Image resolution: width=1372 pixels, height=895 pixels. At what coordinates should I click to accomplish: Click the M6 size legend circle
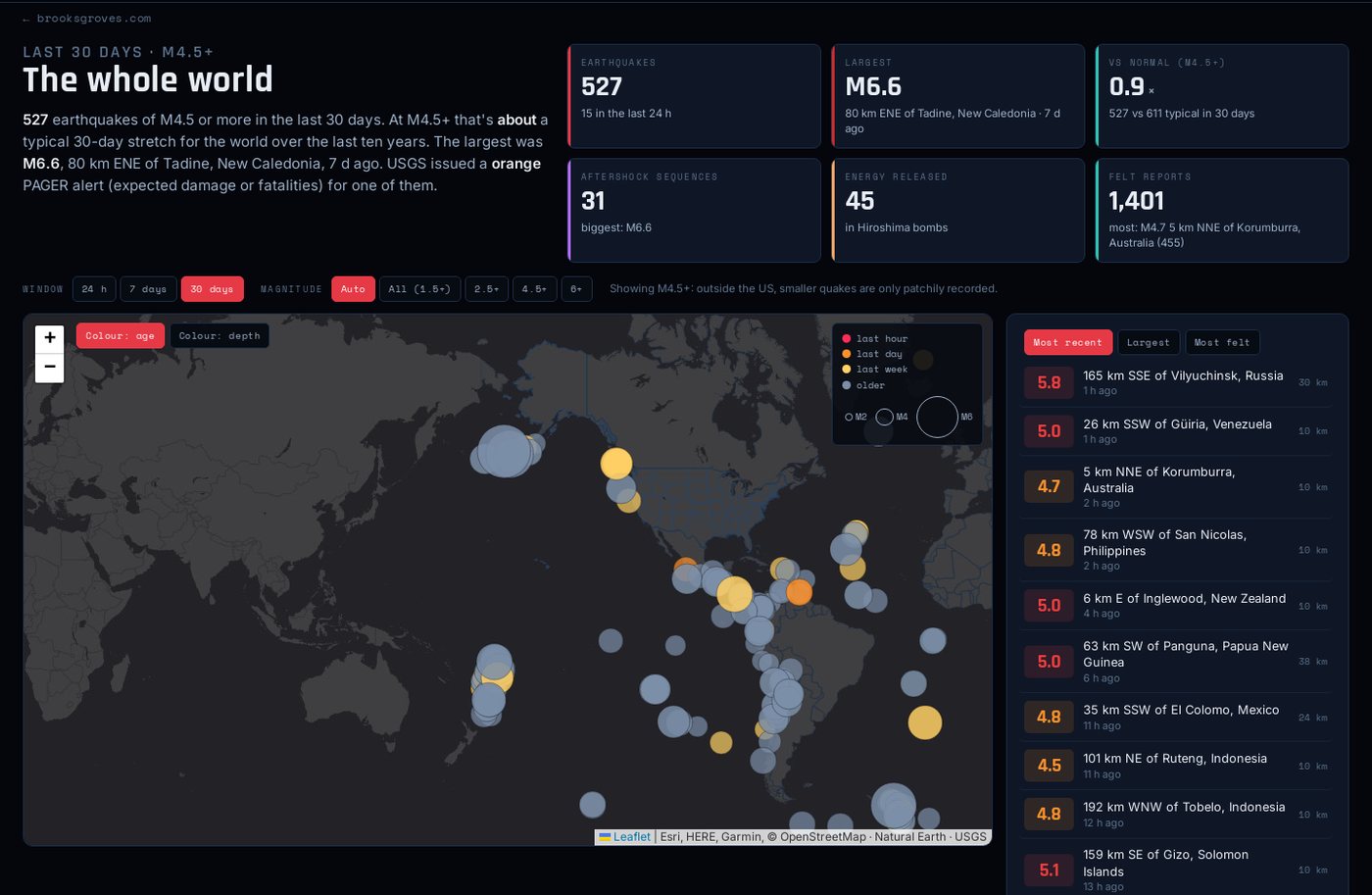(937, 417)
